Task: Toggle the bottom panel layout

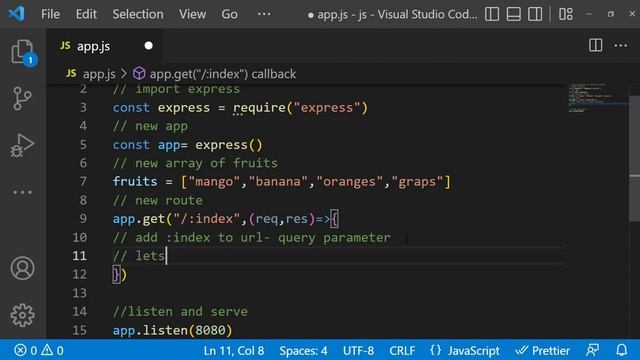Action: coord(513,14)
